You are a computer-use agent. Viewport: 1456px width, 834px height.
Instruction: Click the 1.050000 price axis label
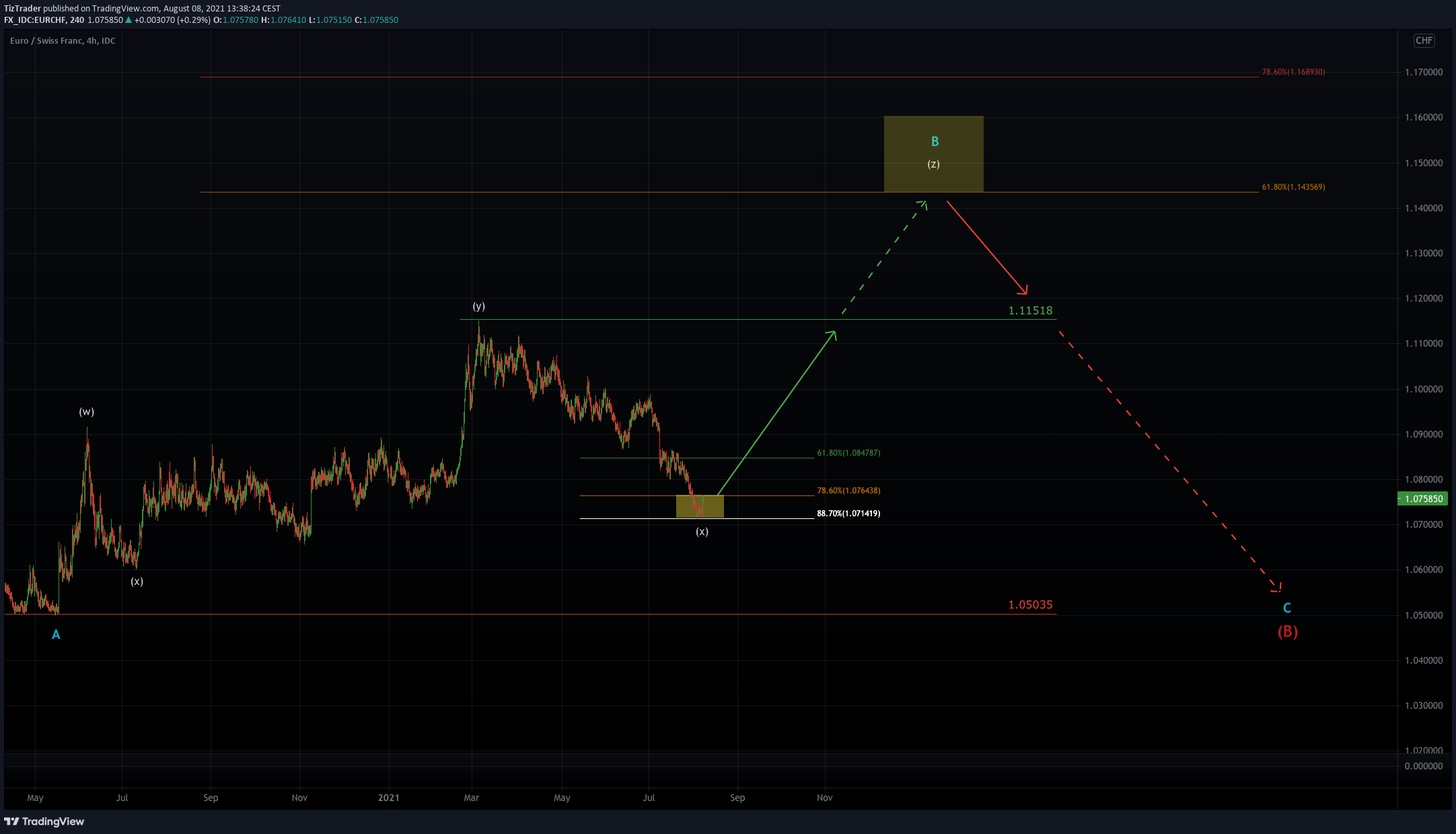pos(1424,615)
